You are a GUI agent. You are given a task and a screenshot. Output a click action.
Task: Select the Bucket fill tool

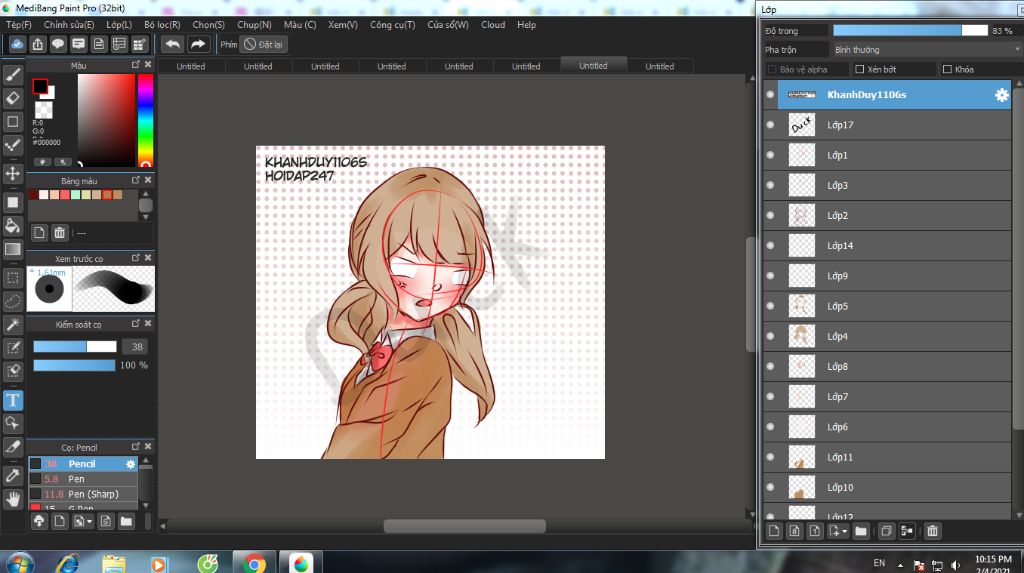(x=12, y=226)
